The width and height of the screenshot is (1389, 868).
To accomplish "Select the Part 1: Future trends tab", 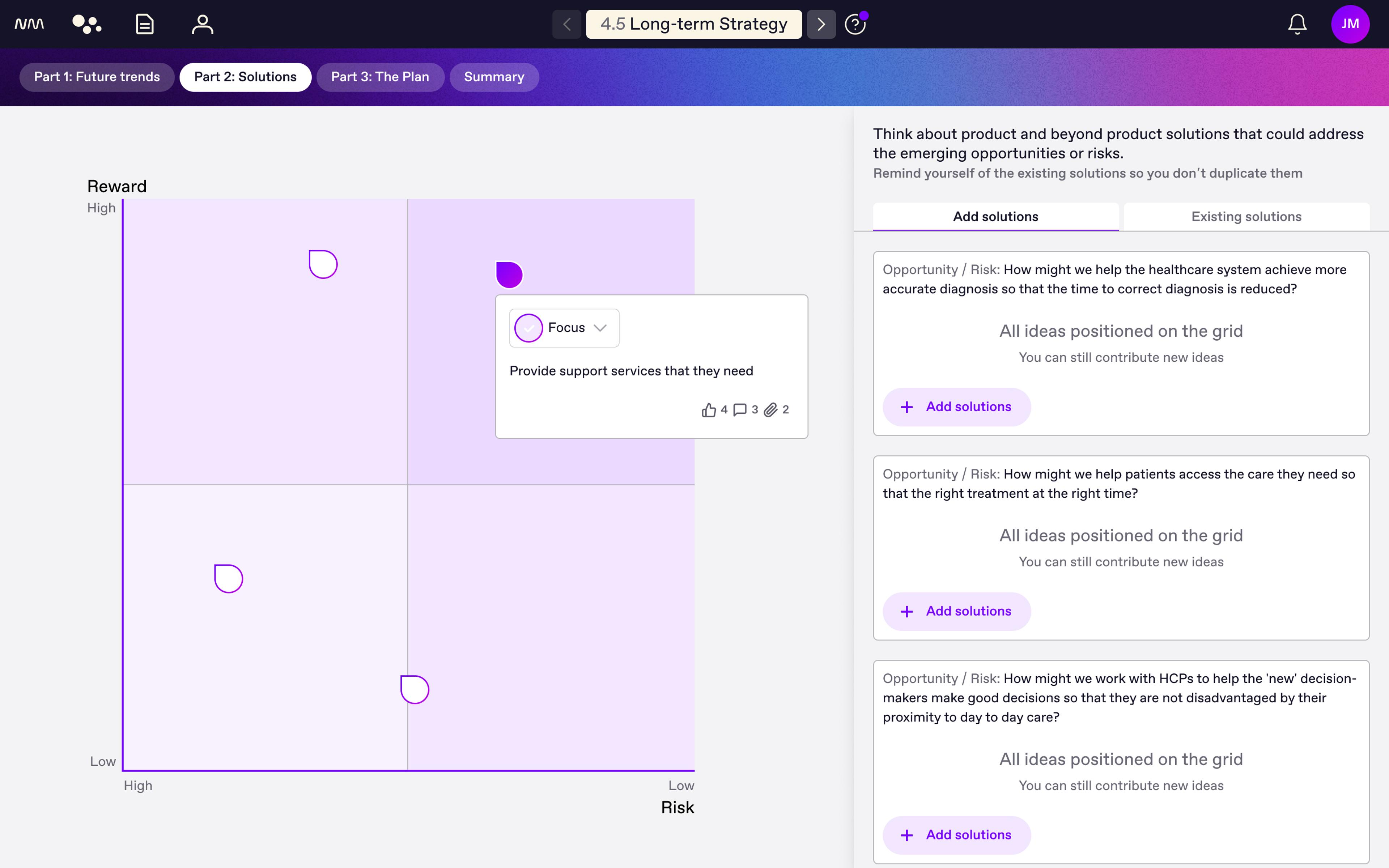I will click(x=97, y=76).
